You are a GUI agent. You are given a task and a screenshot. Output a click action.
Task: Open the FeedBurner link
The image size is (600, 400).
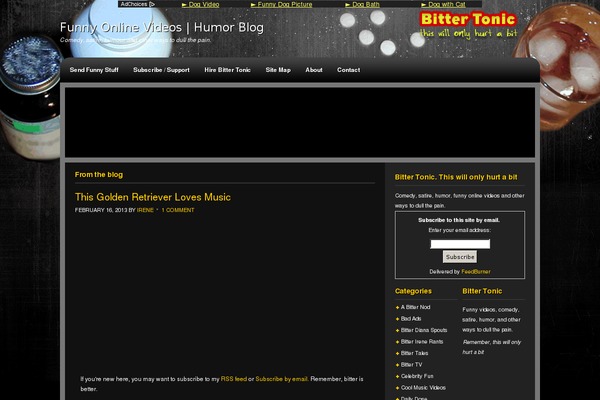[x=476, y=271]
